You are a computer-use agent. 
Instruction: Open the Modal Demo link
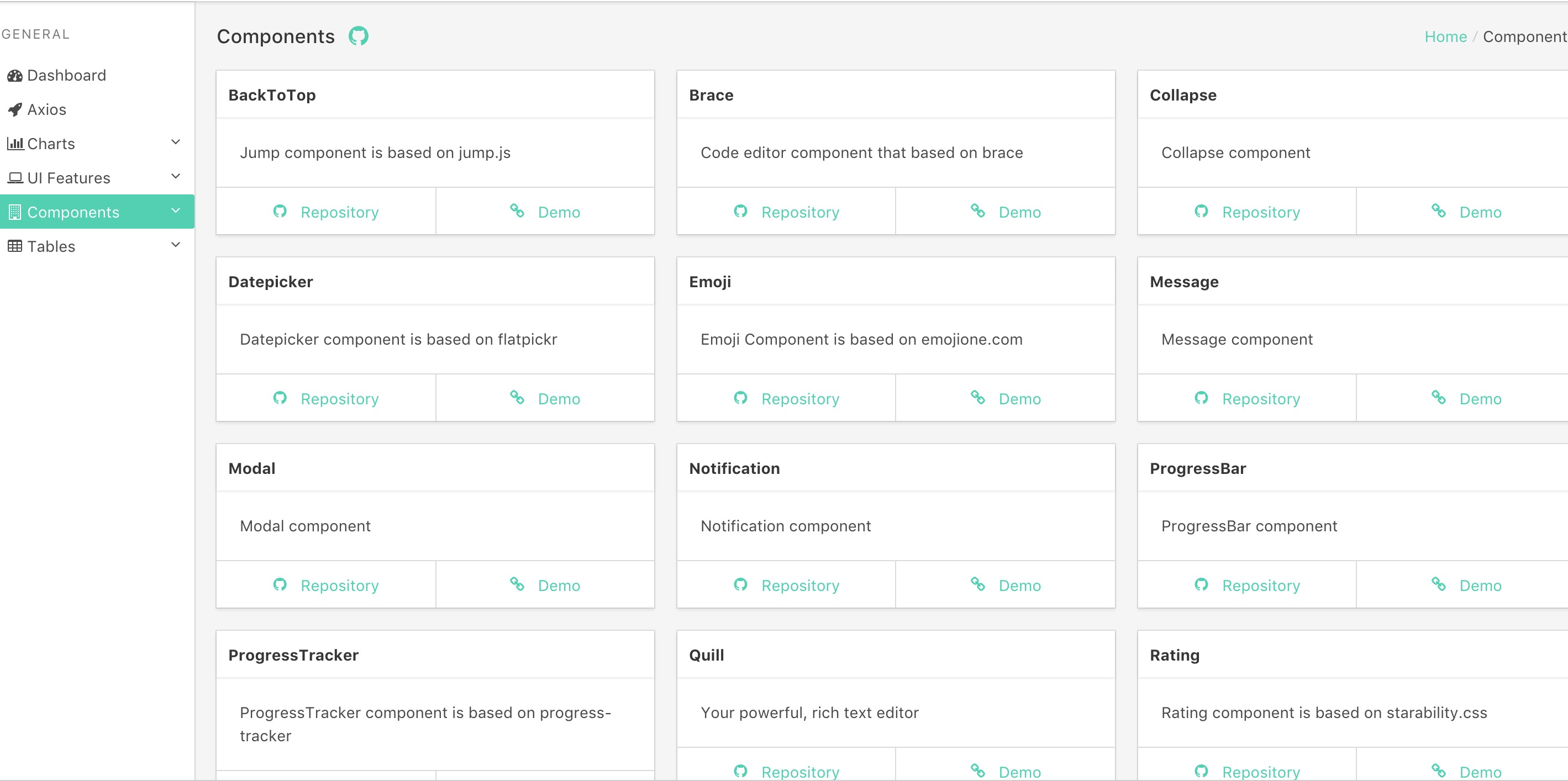(558, 585)
